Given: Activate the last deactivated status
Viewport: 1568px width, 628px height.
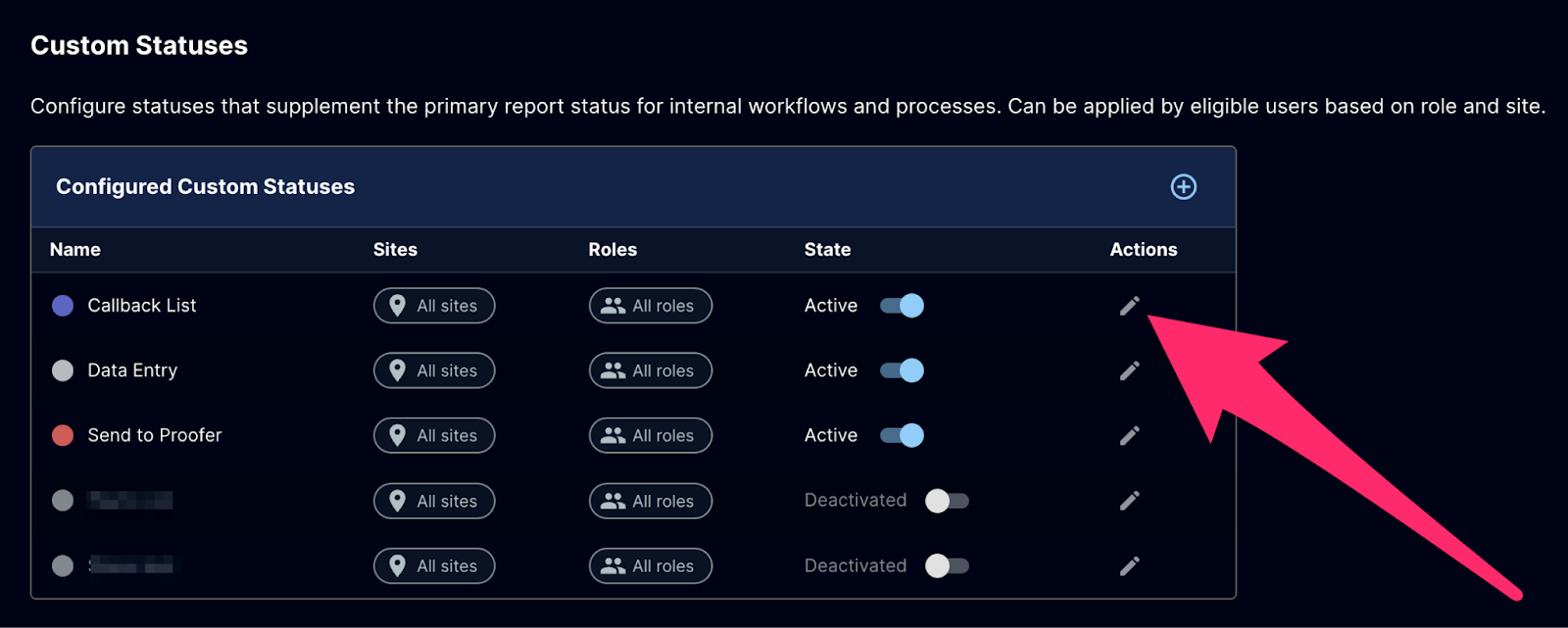Looking at the screenshot, I should (947, 565).
